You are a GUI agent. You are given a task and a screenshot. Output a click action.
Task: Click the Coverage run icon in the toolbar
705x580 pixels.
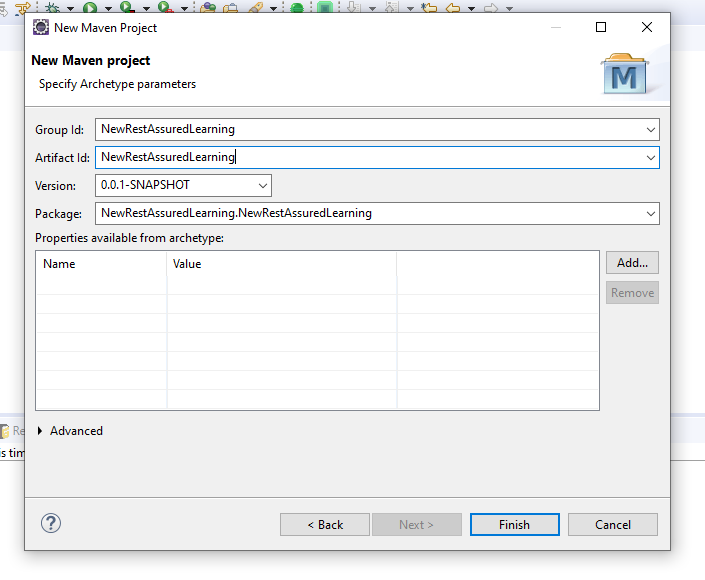(128, 7)
